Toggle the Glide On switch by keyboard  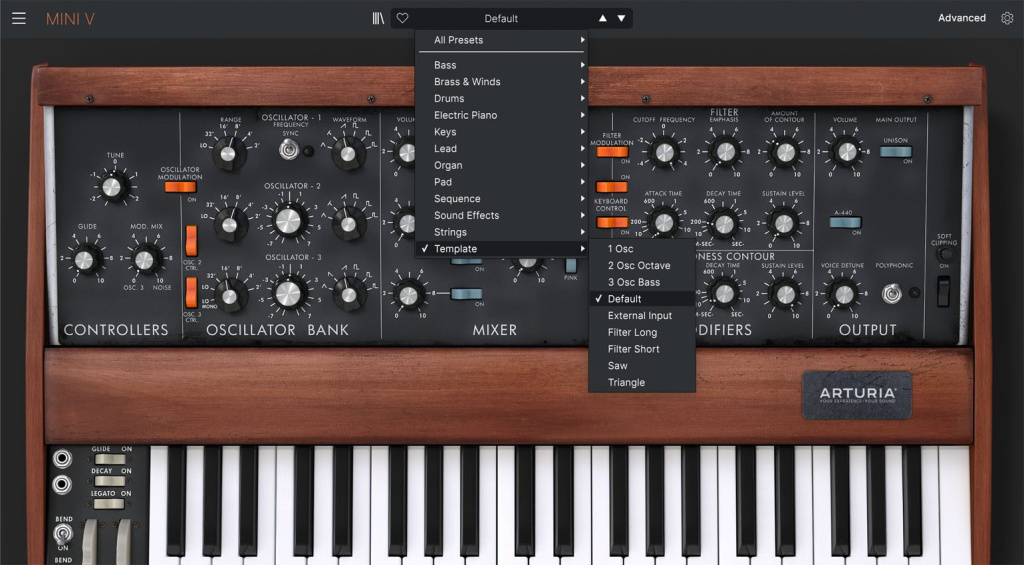pyautogui.click(x=109, y=459)
